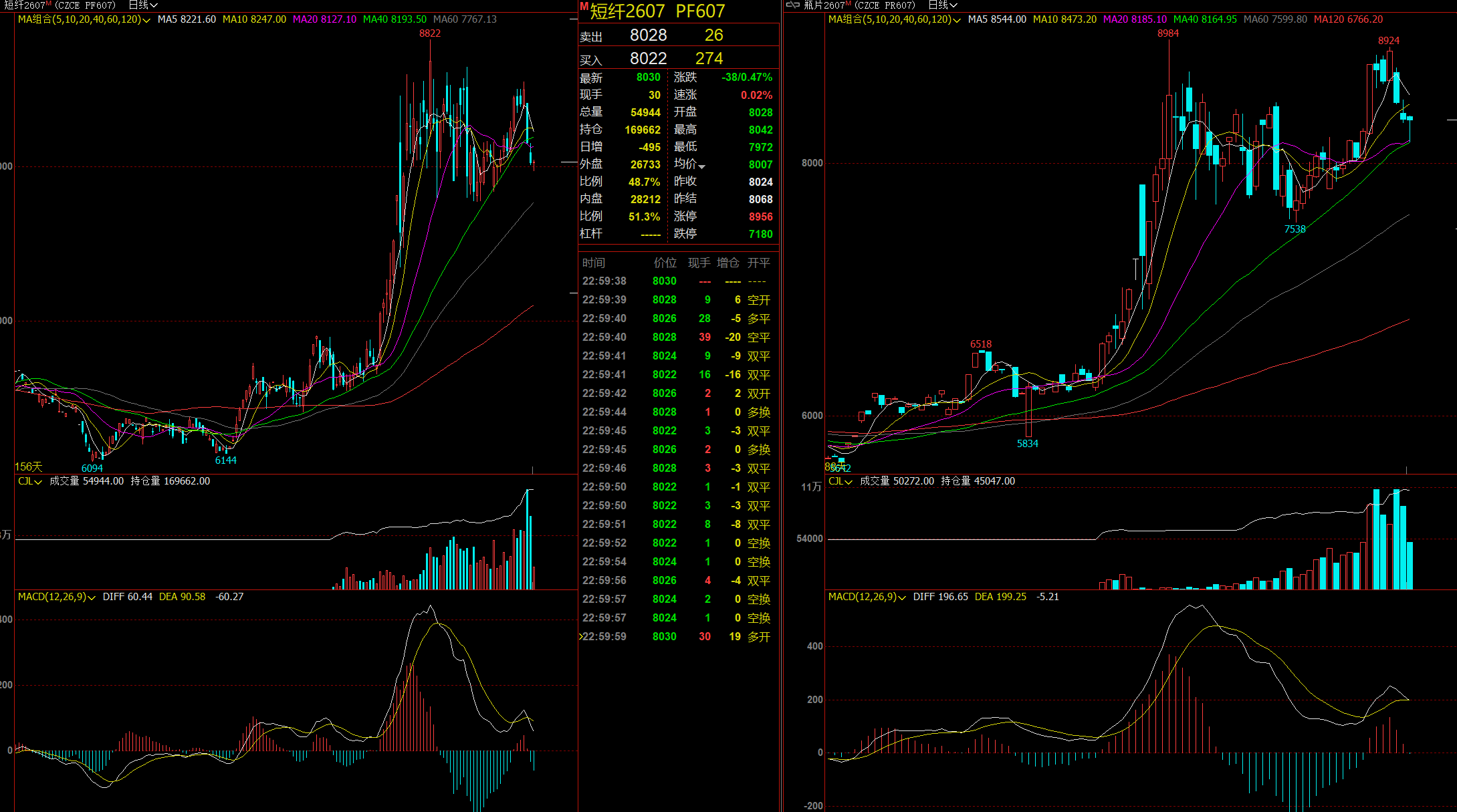
Task: Click DIFF 60.44 in the left MACD pane
Action: point(128,597)
